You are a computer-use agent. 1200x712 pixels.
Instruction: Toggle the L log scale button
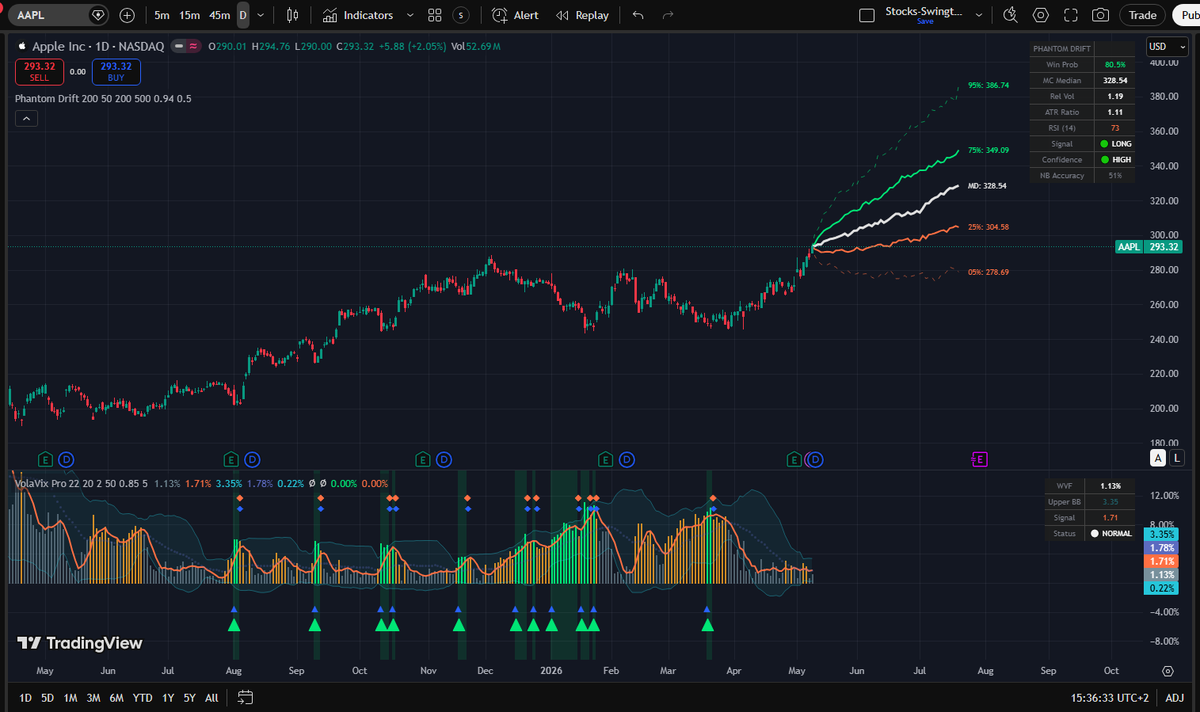coord(1177,458)
